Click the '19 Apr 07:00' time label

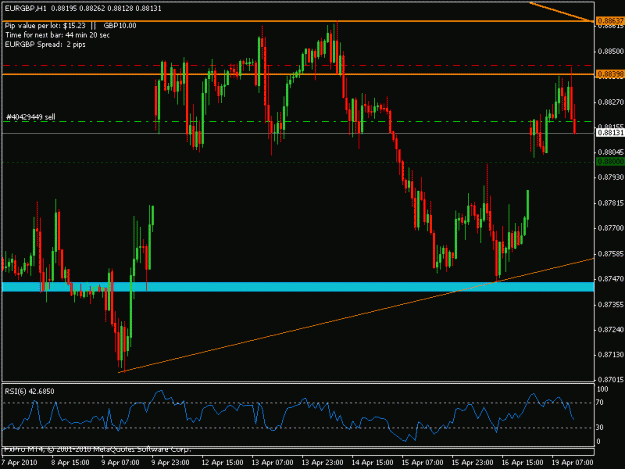coord(572,463)
